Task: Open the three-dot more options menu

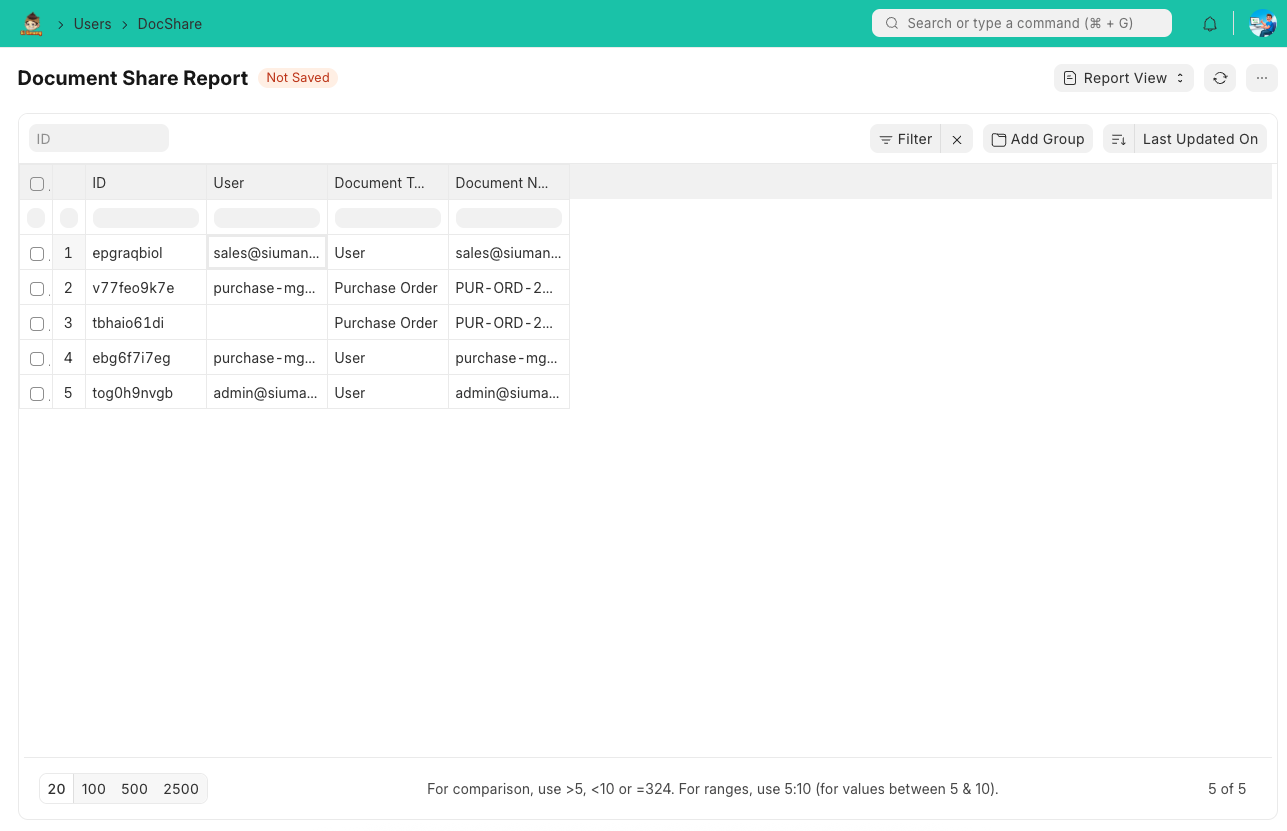Action: [x=1262, y=78]
